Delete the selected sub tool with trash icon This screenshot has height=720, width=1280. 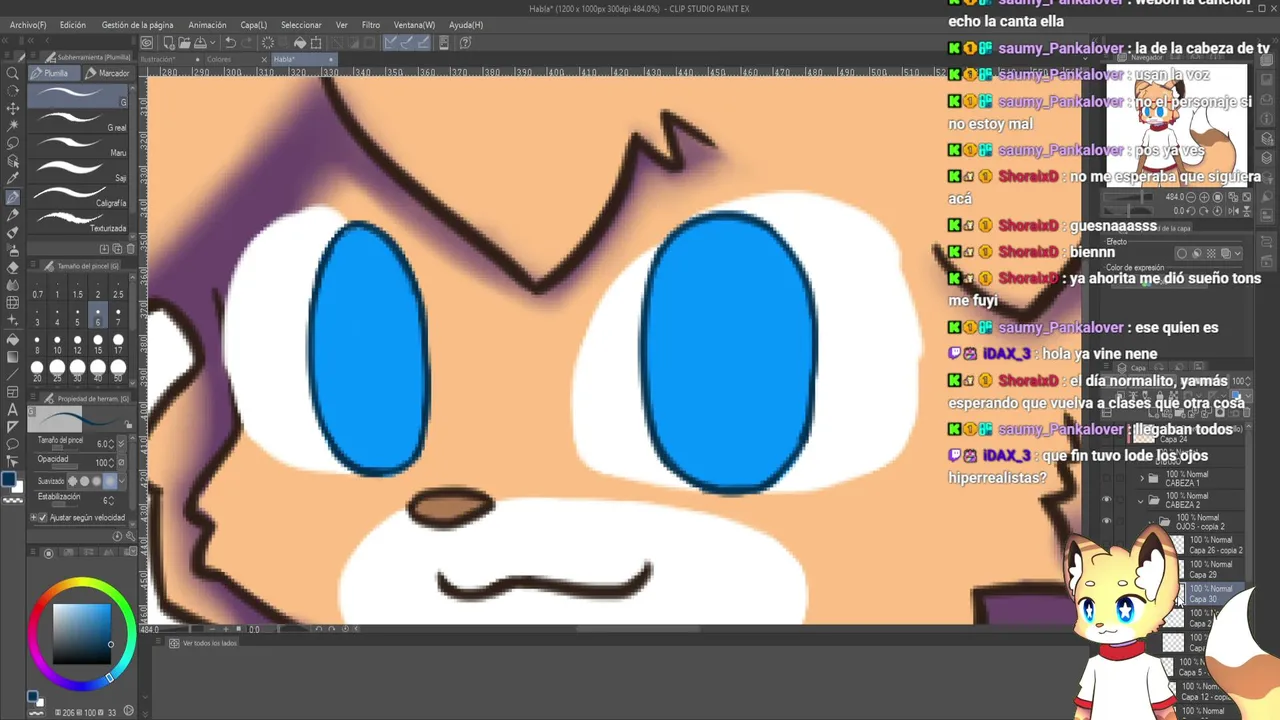[131, 248]
